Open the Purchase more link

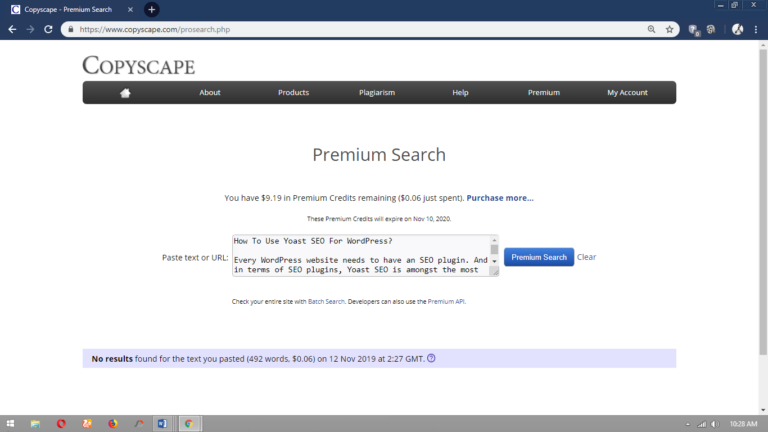coord(500,198)
